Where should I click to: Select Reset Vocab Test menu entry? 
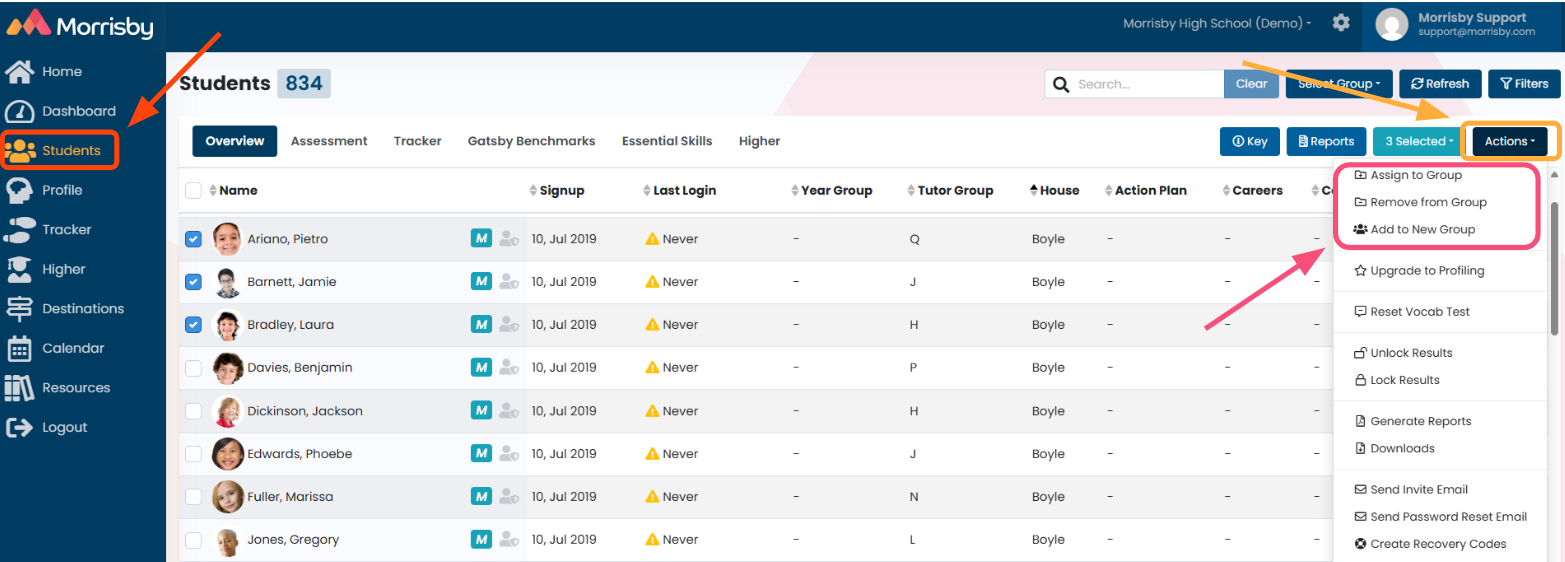pyautogui.click(x=1412, y=311)
